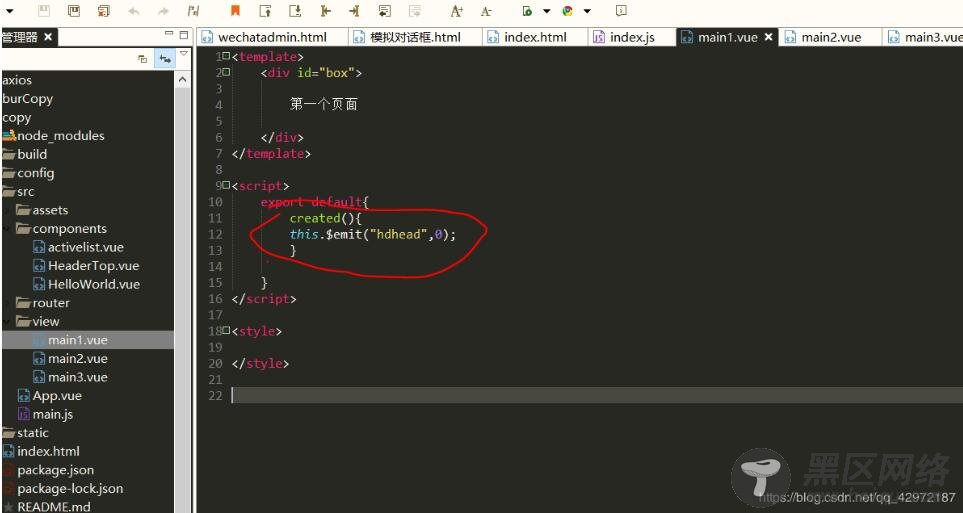Click the toggle comment toolbar icon
This screenshot has height=513, width=963.
point(384,10)
